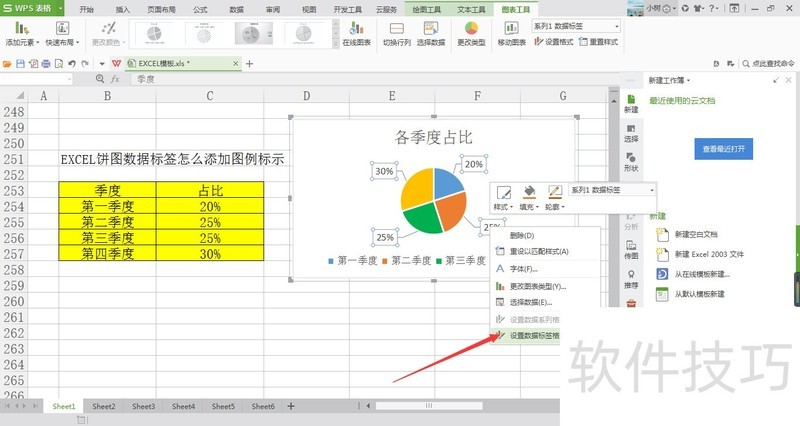800x426 pixels.
Task: Click 移动图表 move chart in the ribbon
Action: (x=511, y=34)
